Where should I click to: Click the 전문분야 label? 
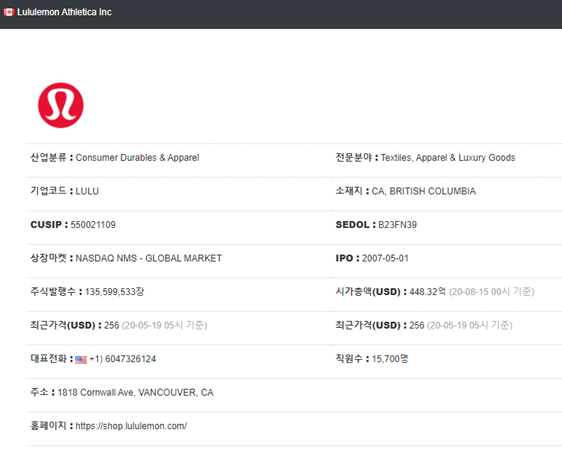353,158
